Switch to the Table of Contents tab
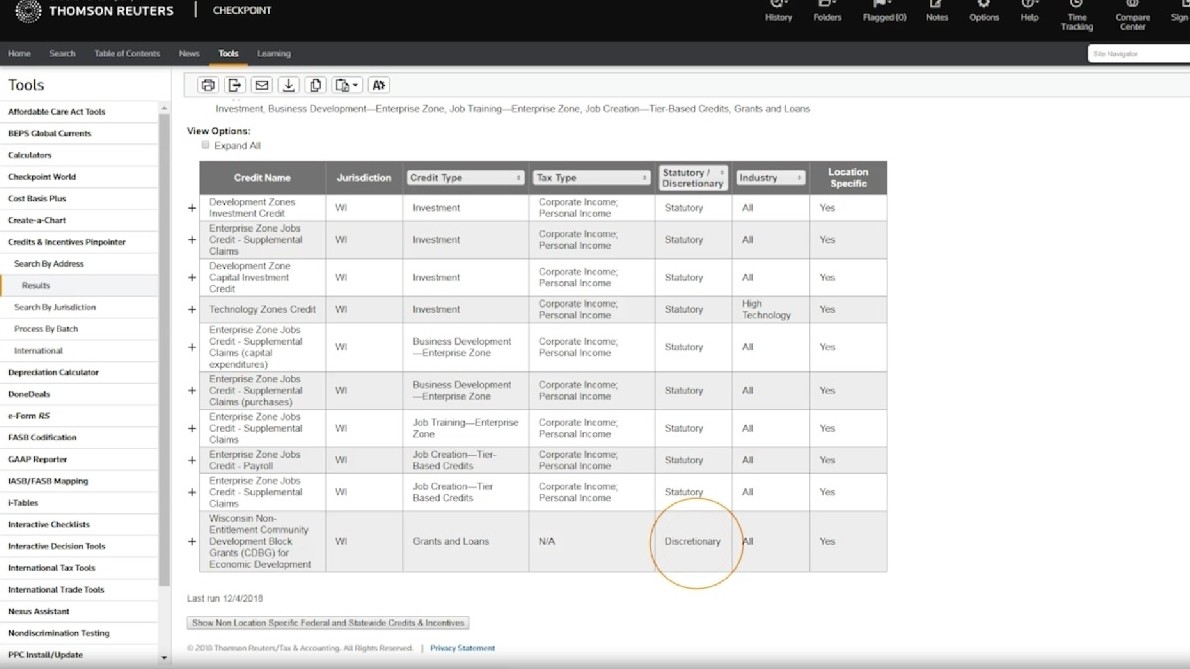Image resolution: width=1190 pixels, height=669 pixels. tap(127, 54)
